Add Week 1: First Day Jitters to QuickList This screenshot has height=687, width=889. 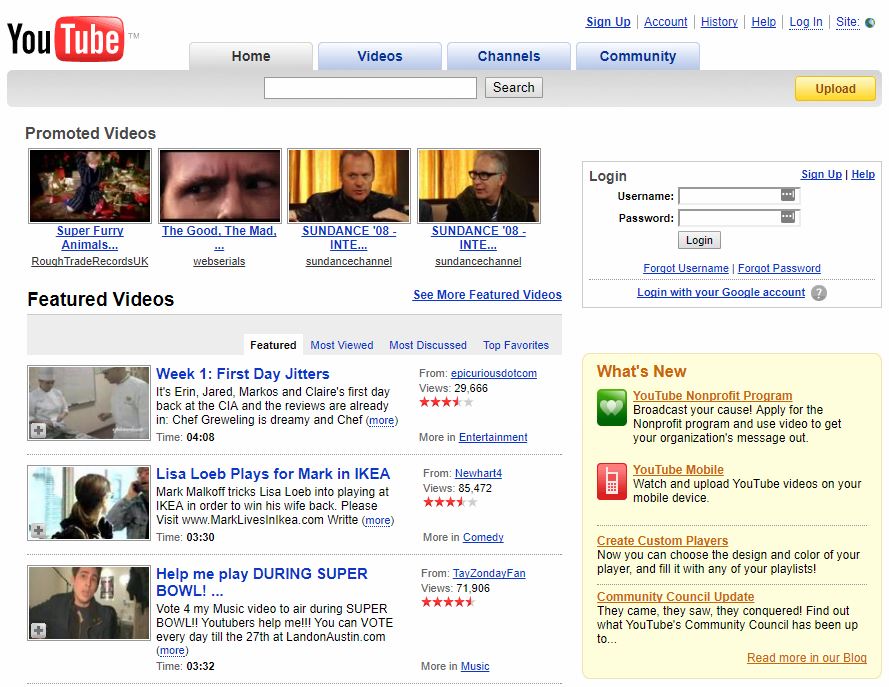[x=39, y=430]
